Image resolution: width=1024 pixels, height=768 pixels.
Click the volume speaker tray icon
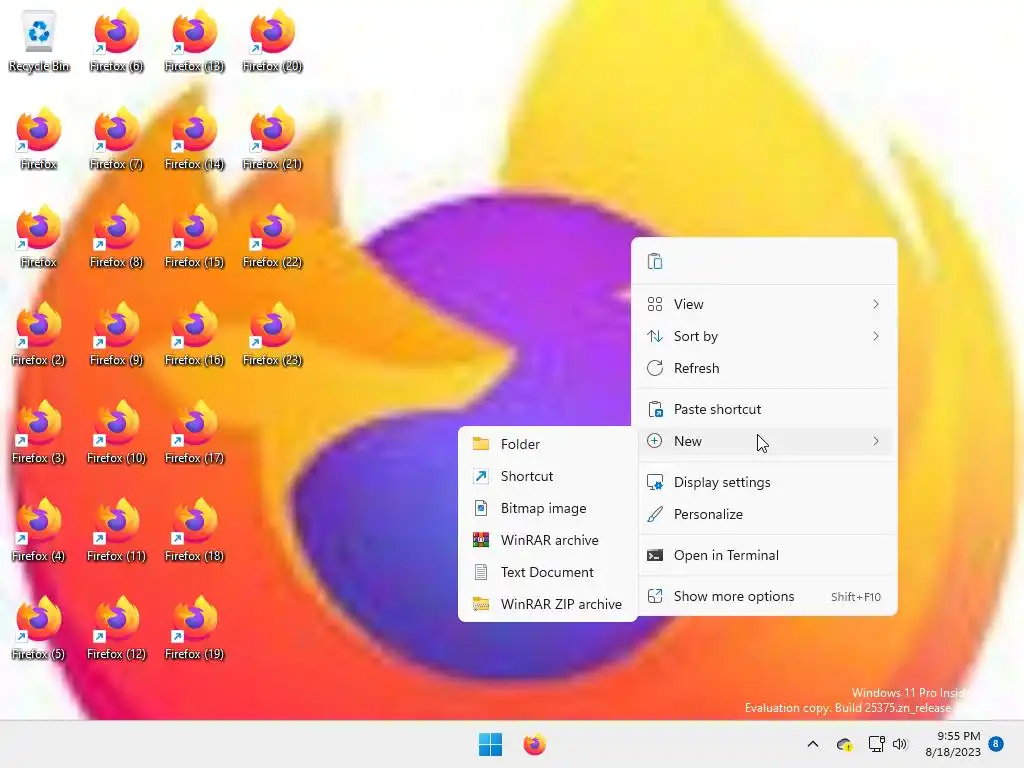pyautogui.click(x=901, y=744)
